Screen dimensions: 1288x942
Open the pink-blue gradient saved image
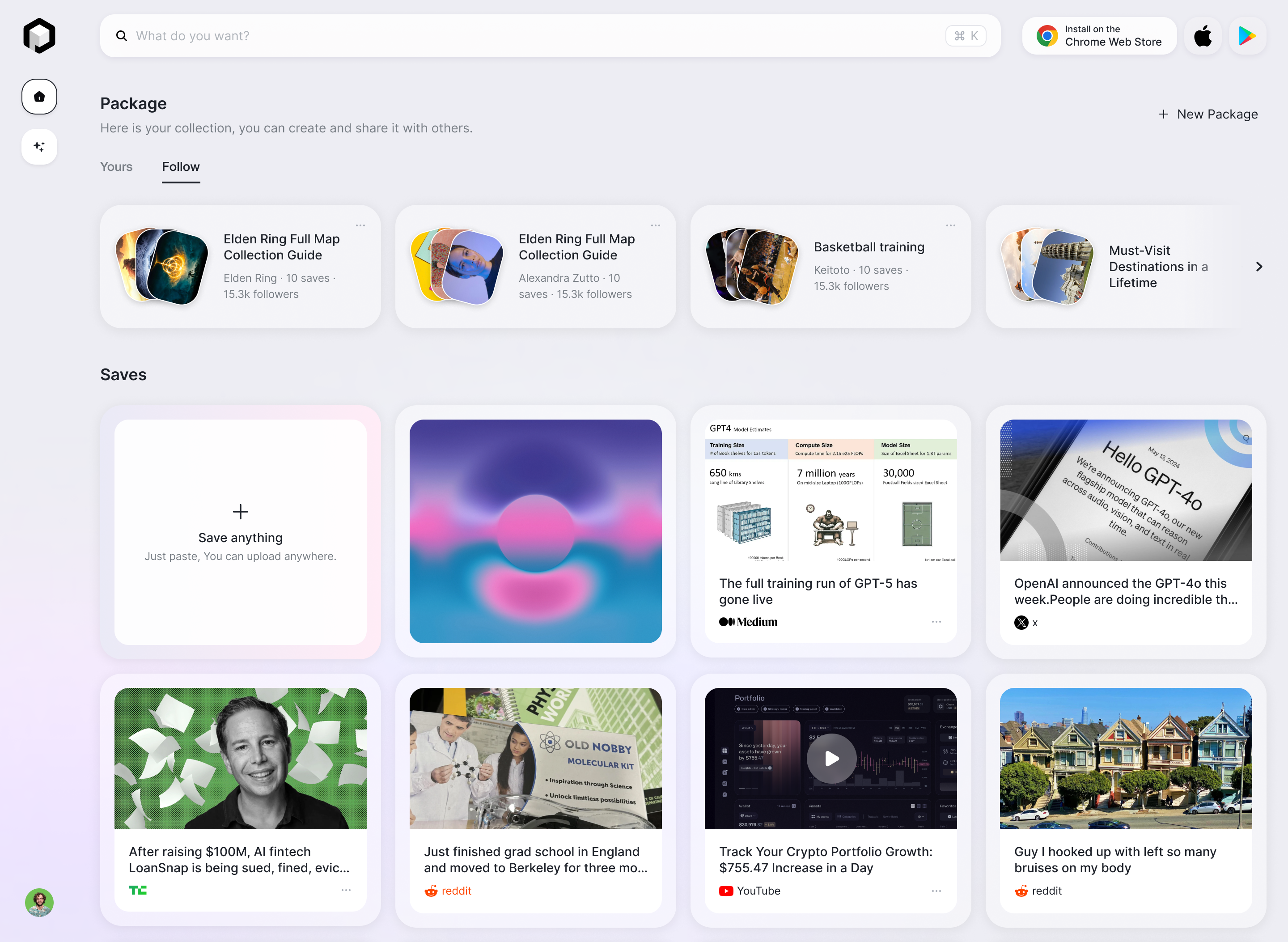pos(535,531)
